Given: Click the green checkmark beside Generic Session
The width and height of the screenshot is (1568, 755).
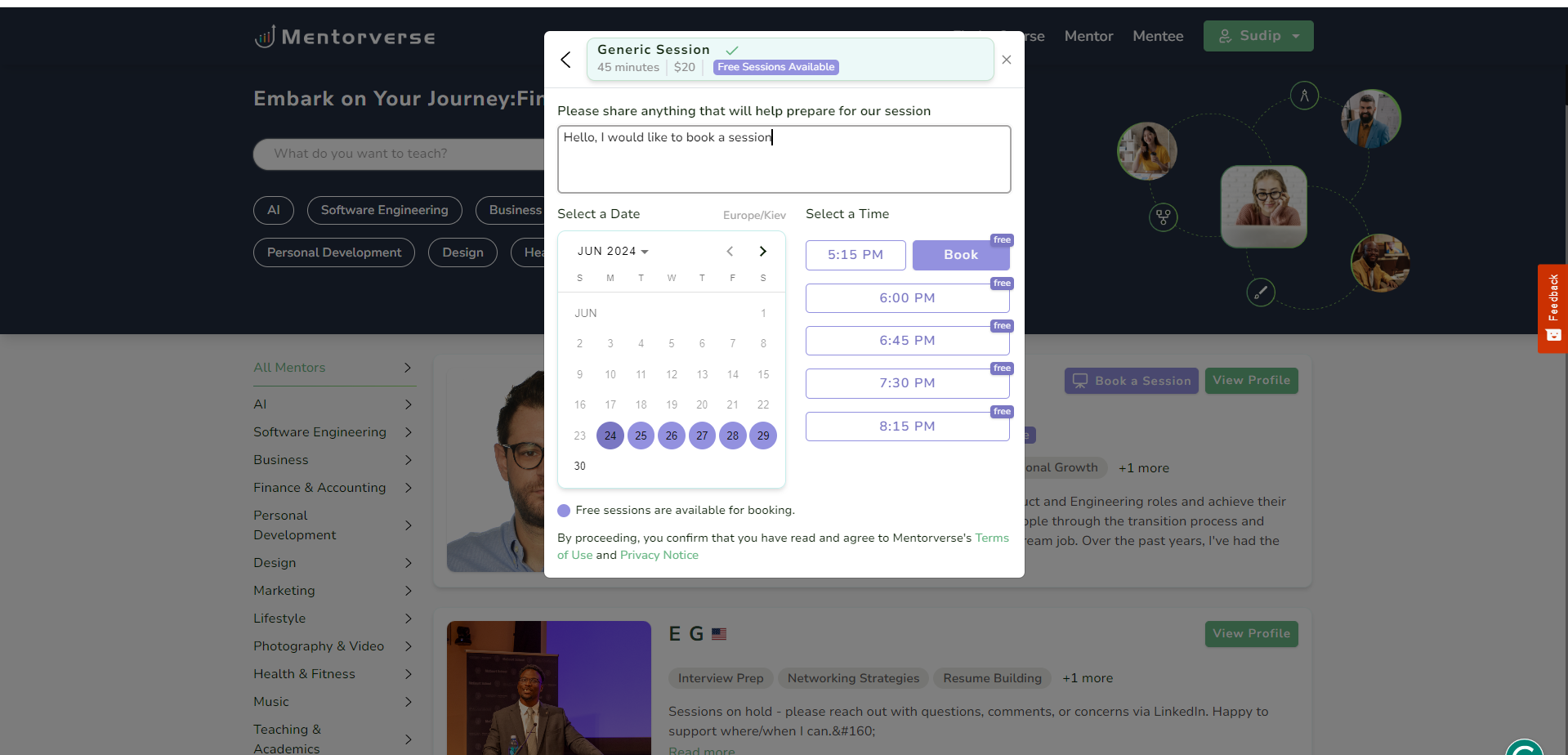Looking at the screenshot, I should click(731, 49).
